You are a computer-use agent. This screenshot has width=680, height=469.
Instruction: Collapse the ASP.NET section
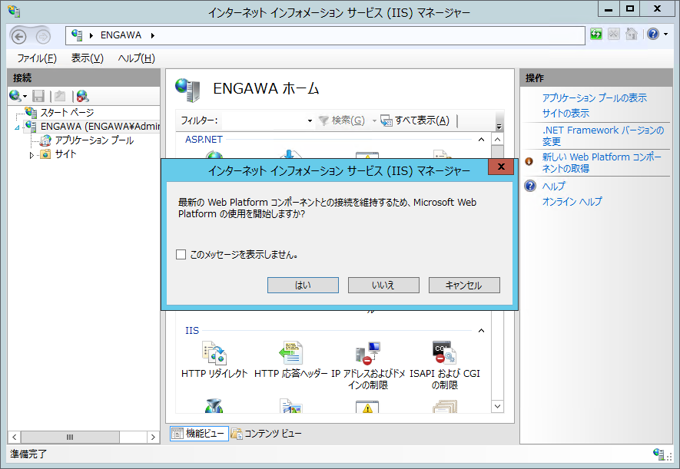coord(481,140)
